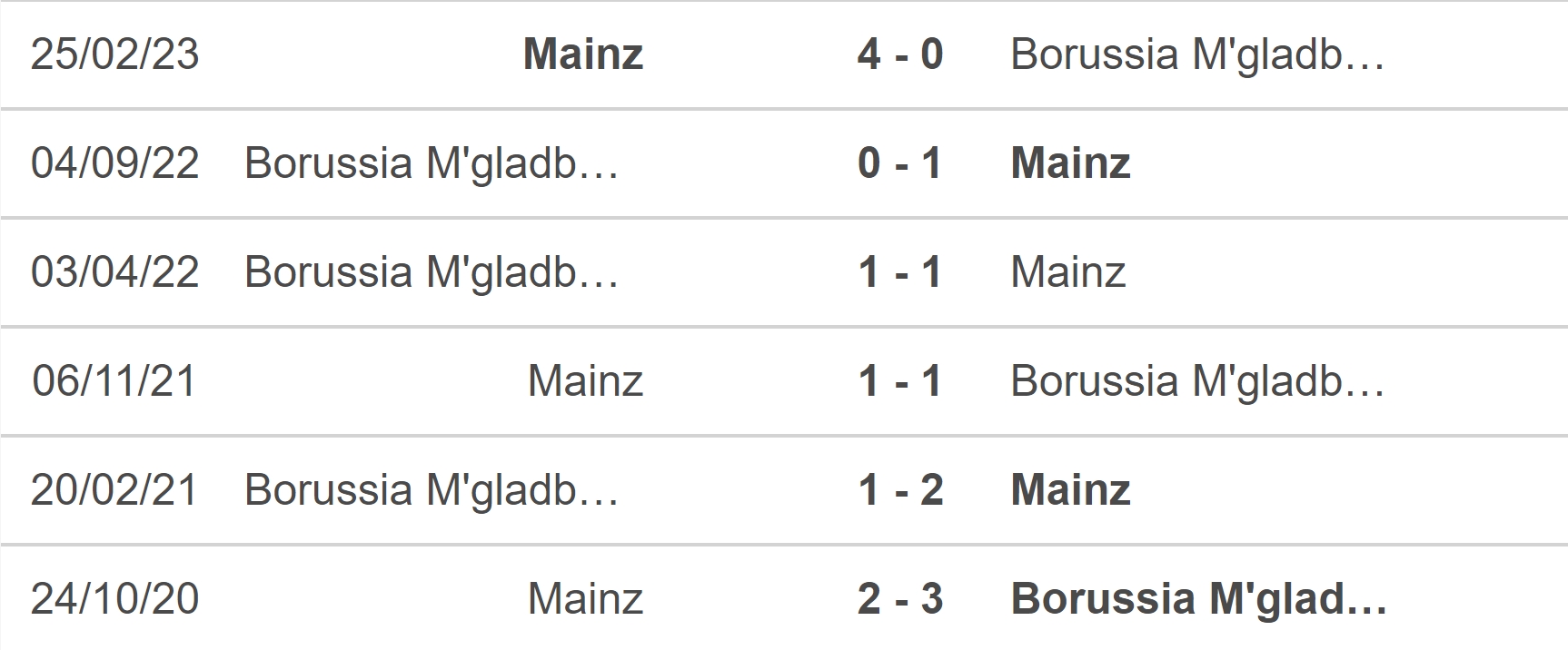Select bold Mainz in the 20/02/21 row
The height and width of the screenshot is (650, 1568).
tap(1070, 490)
